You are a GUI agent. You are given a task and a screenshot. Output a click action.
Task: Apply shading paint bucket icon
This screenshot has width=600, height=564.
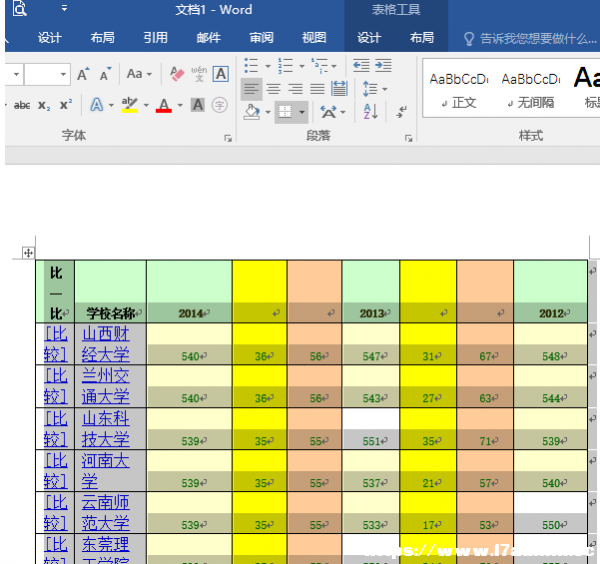point(252,112)
